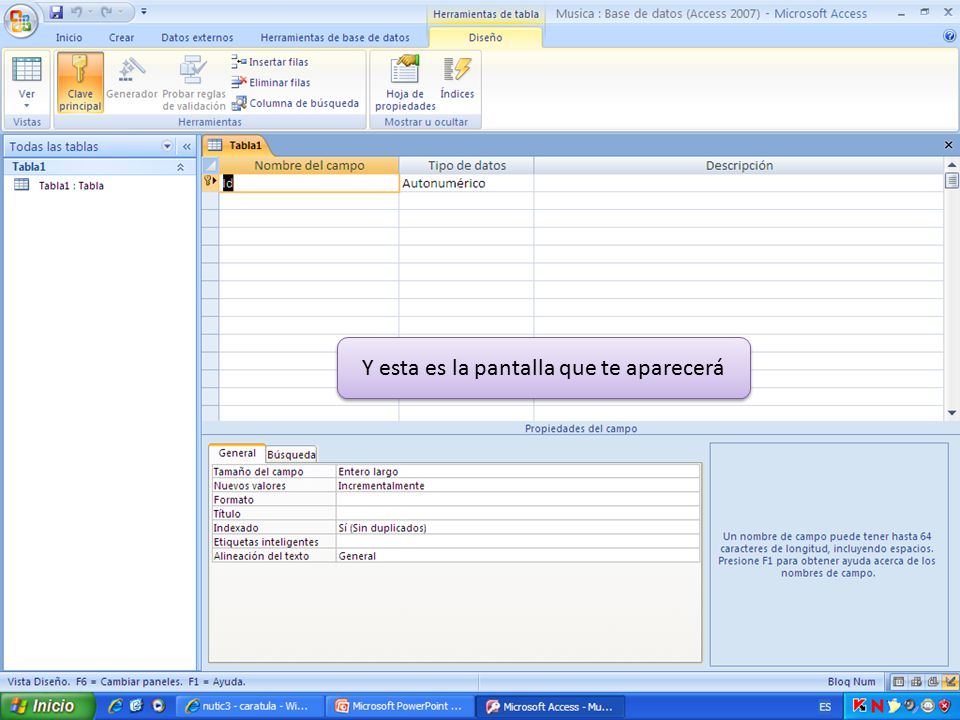Switch to the Crear ribbon tab
This screenshot has height=720, width=960.
[x=121, y=37]
